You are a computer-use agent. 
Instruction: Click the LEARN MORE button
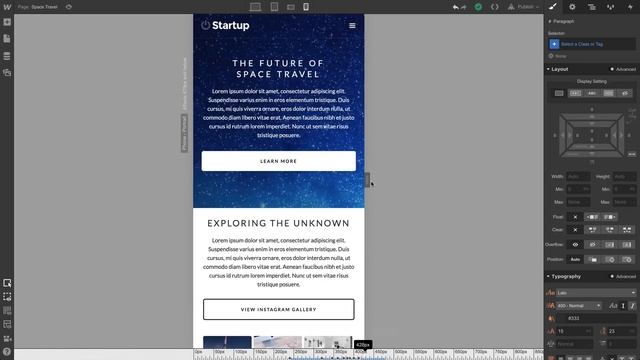pos(278,161)
